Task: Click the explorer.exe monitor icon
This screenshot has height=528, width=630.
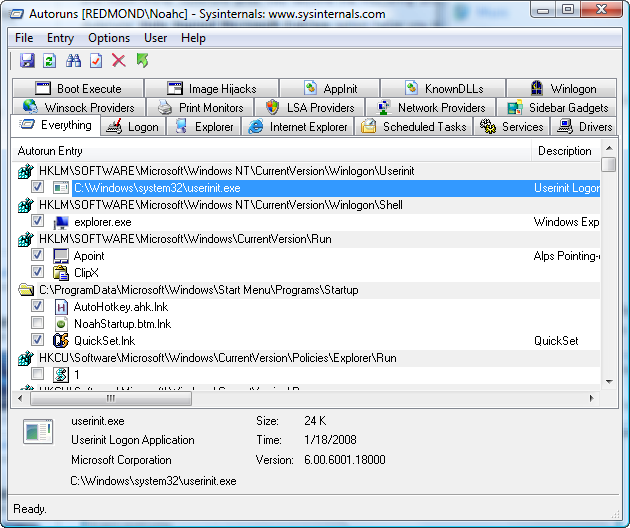Action: pyautogui.click(x=61, y=222)
